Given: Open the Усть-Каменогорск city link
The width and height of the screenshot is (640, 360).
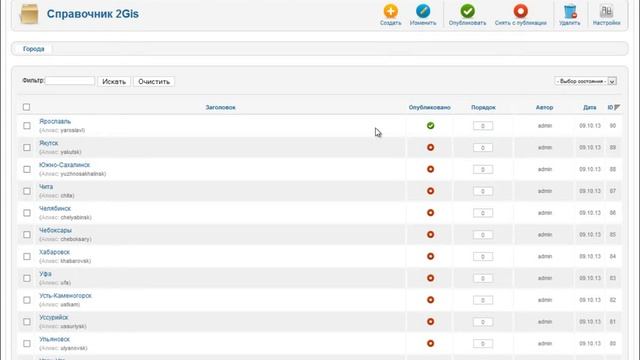Looking at the screenshot, I should (x=65, y=296).
